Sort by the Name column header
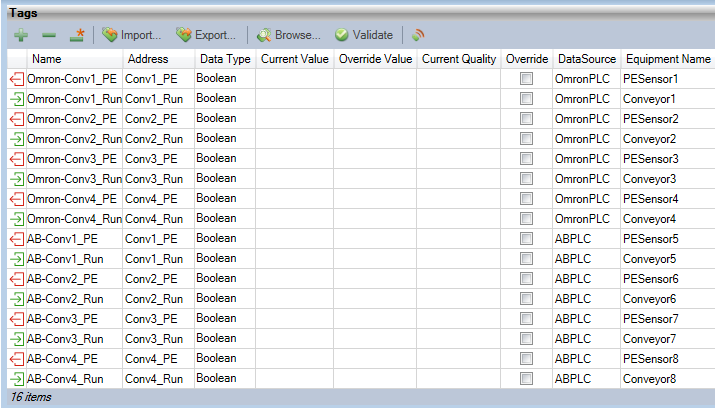The width and height of the screenshot is (715, 408). pos(74,59)
